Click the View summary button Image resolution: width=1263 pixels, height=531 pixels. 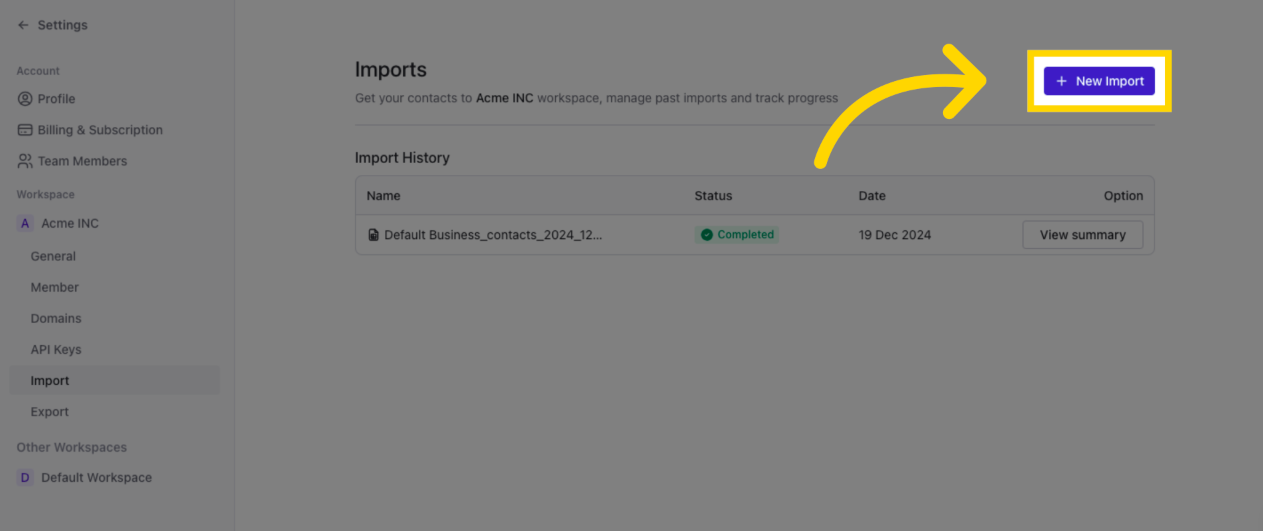[1082, 235]
